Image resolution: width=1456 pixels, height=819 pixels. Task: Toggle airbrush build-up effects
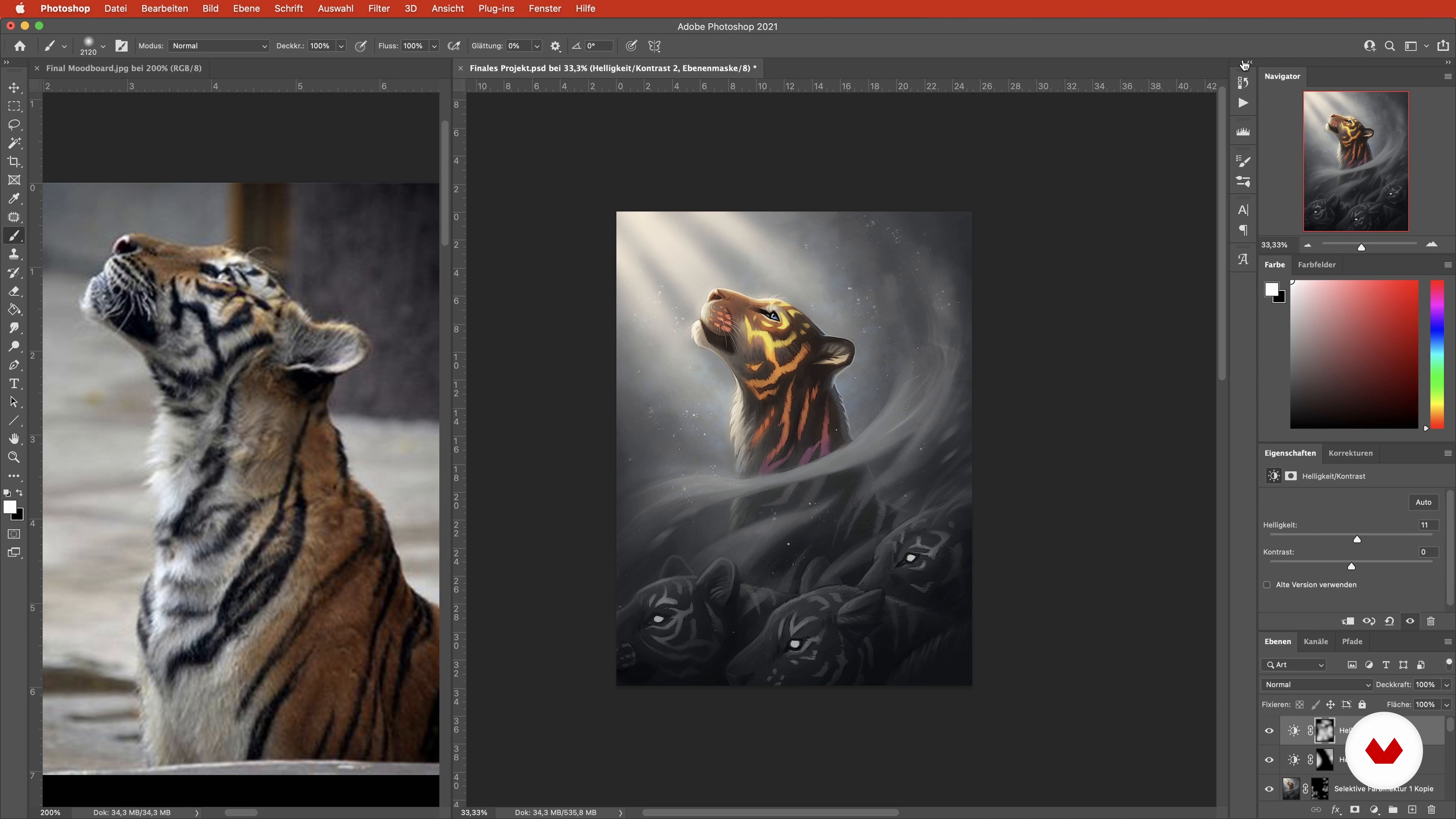[453, 46]
